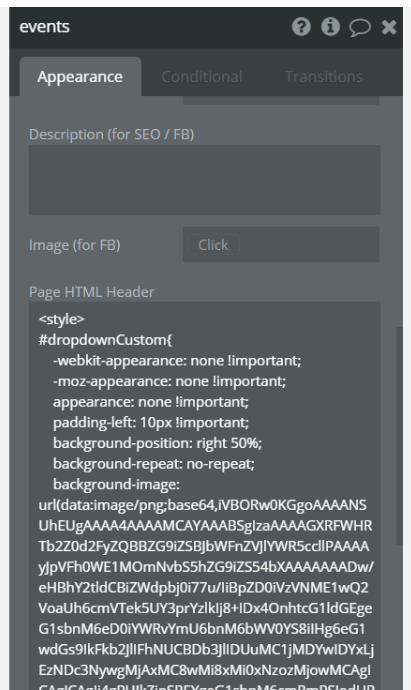411x690 pixels.
Task: Click the background-position: right 50% line
Action: coord(158,443)
